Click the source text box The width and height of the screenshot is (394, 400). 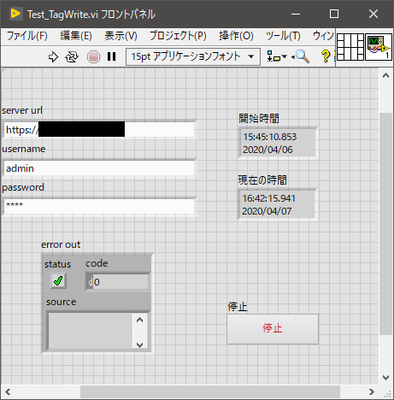[x=90, y=331]
